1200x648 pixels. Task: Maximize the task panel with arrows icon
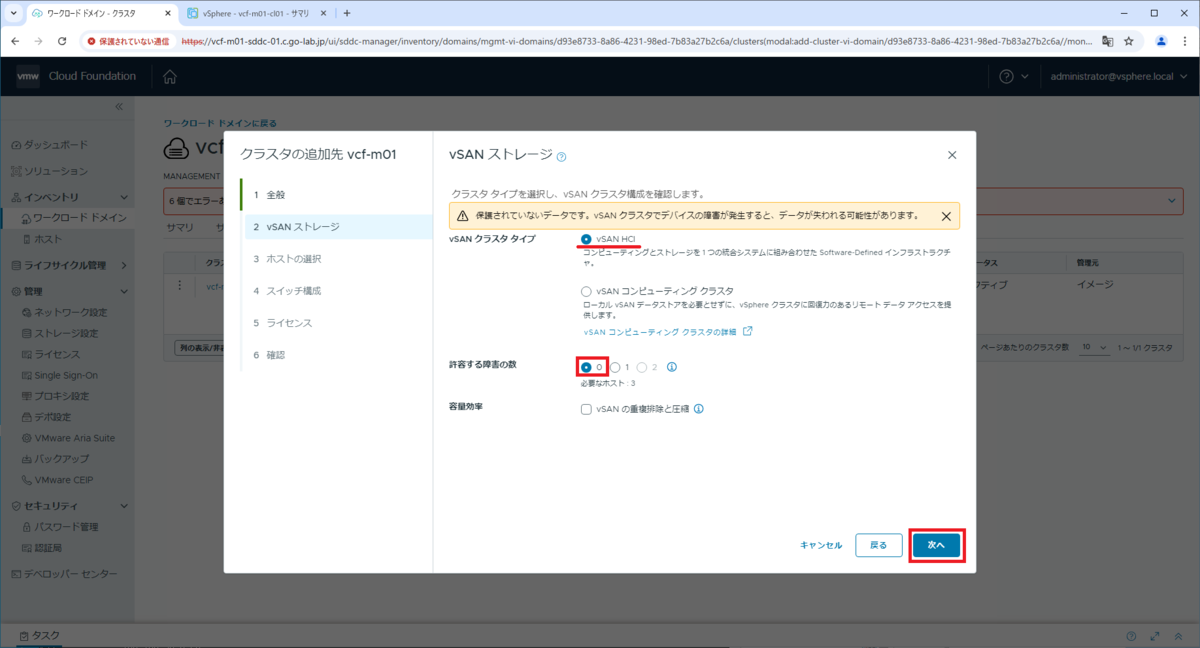(x=1155, y=636)
